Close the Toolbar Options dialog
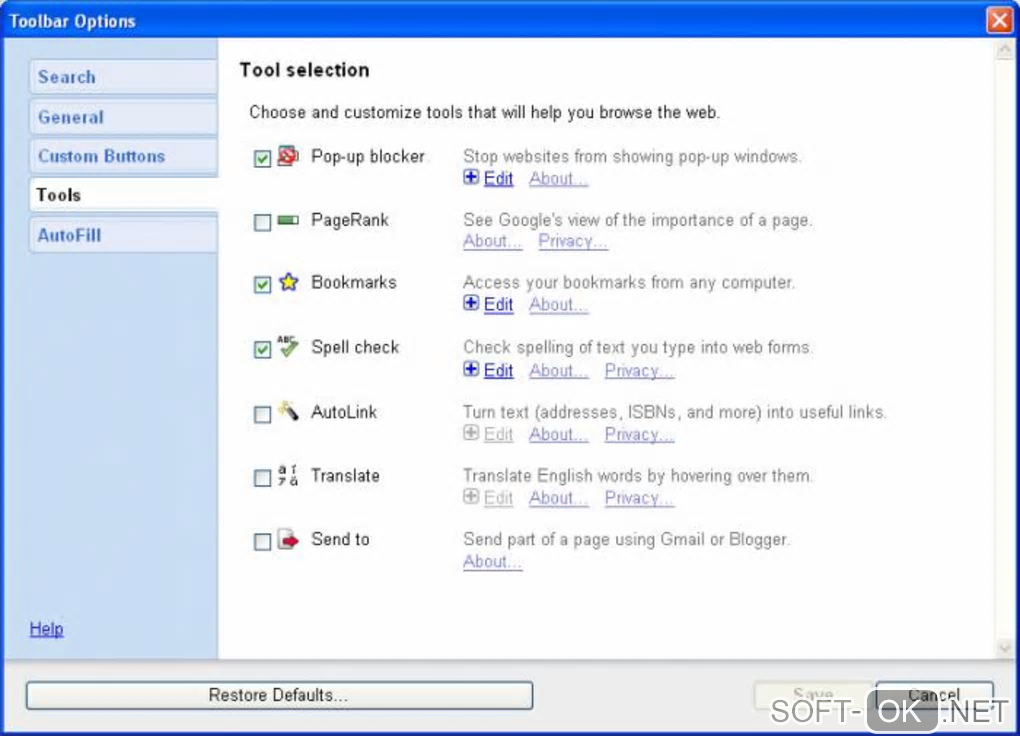This screenshot has height=736, width=1020. click(999, 20)
